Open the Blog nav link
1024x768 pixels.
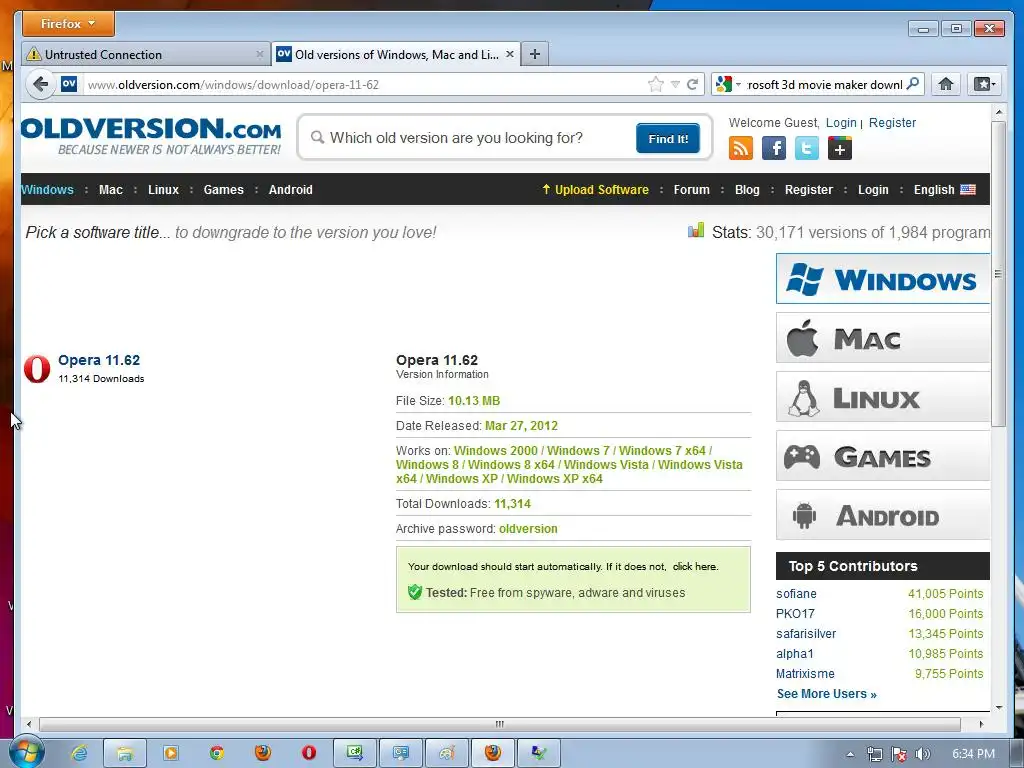tap(747, 189)
